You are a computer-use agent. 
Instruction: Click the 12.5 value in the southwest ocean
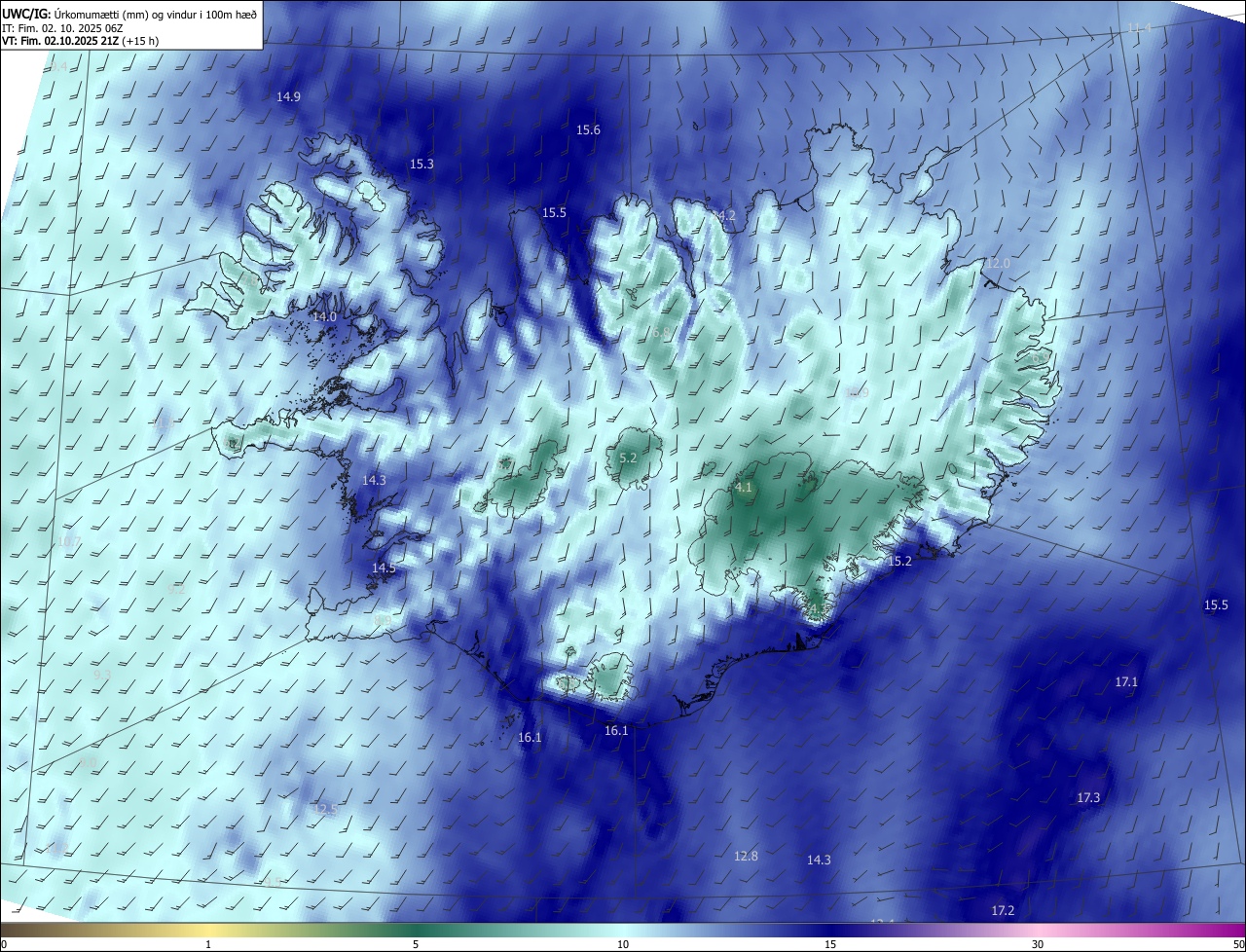point(325,809)
